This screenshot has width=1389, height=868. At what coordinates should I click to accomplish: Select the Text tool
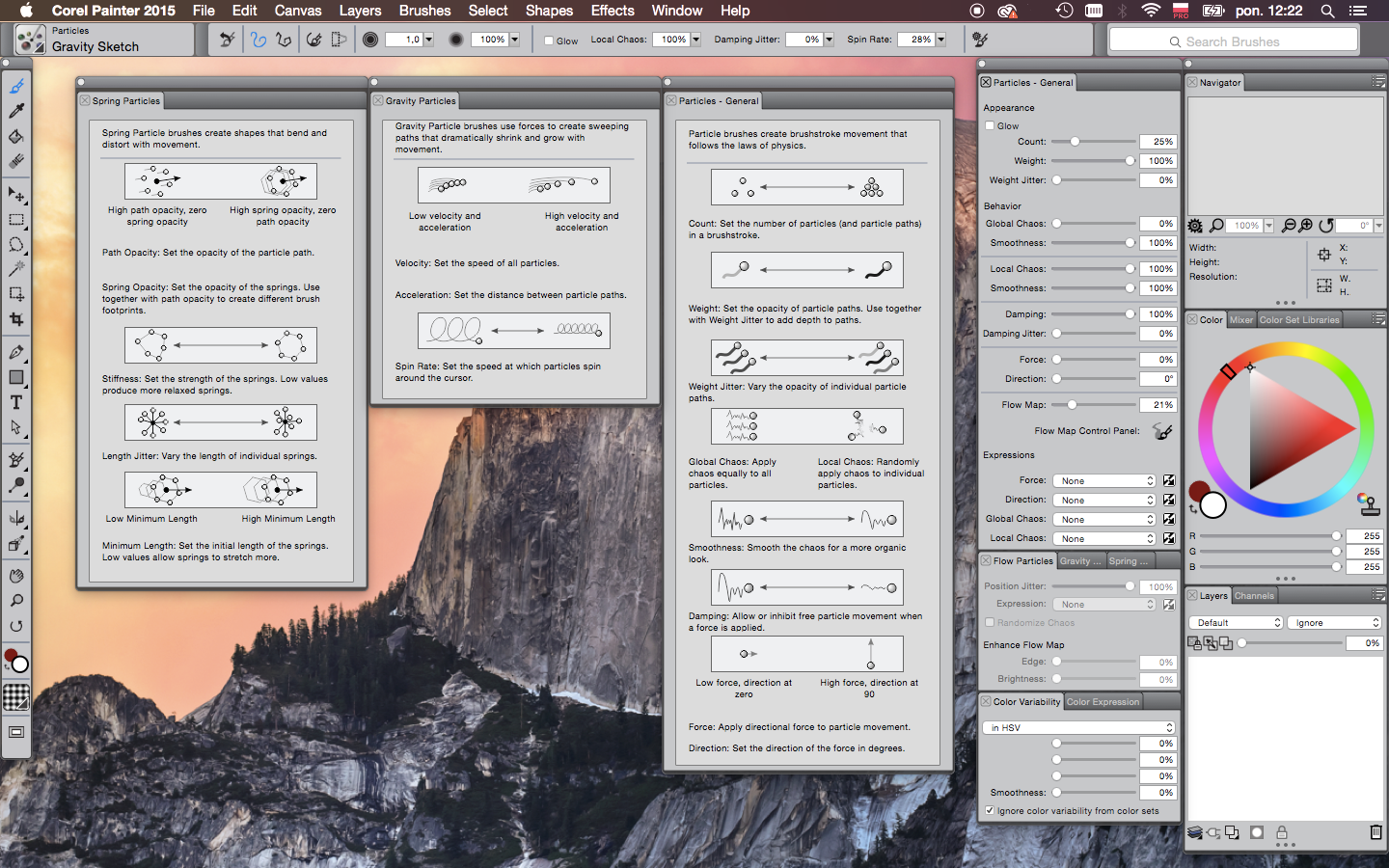coord(16,402)
